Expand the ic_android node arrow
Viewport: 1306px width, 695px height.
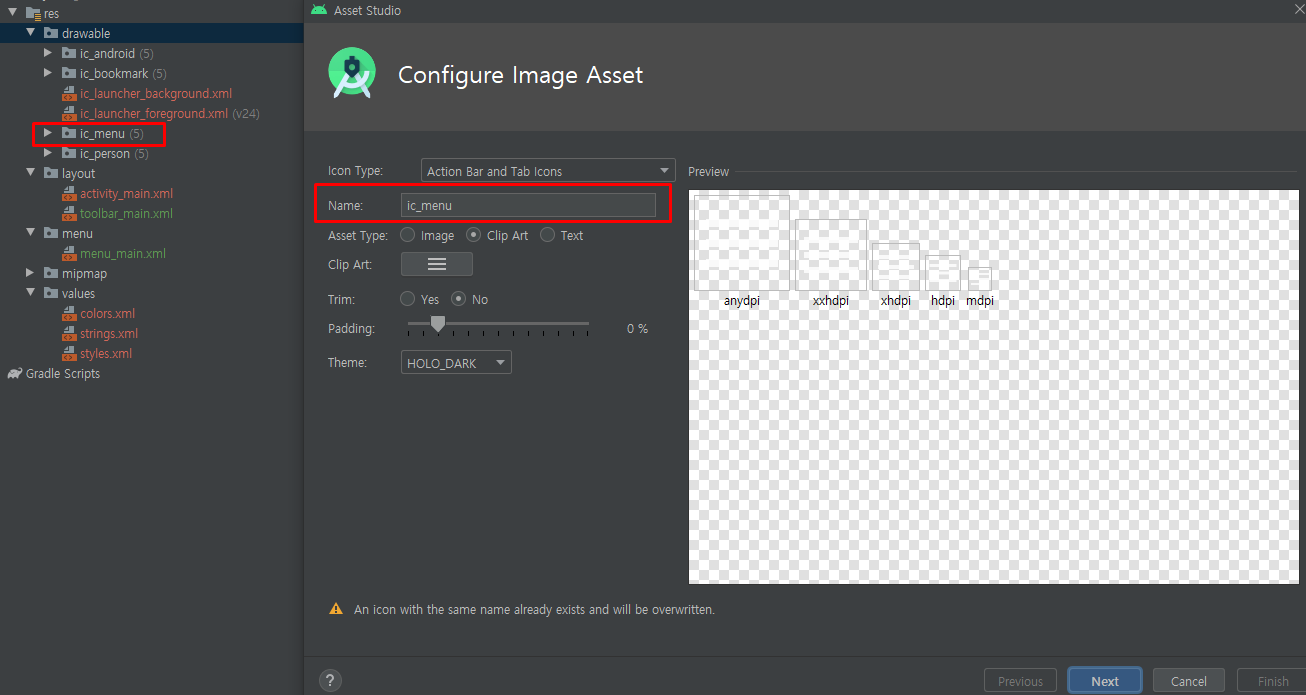point(48,53)
